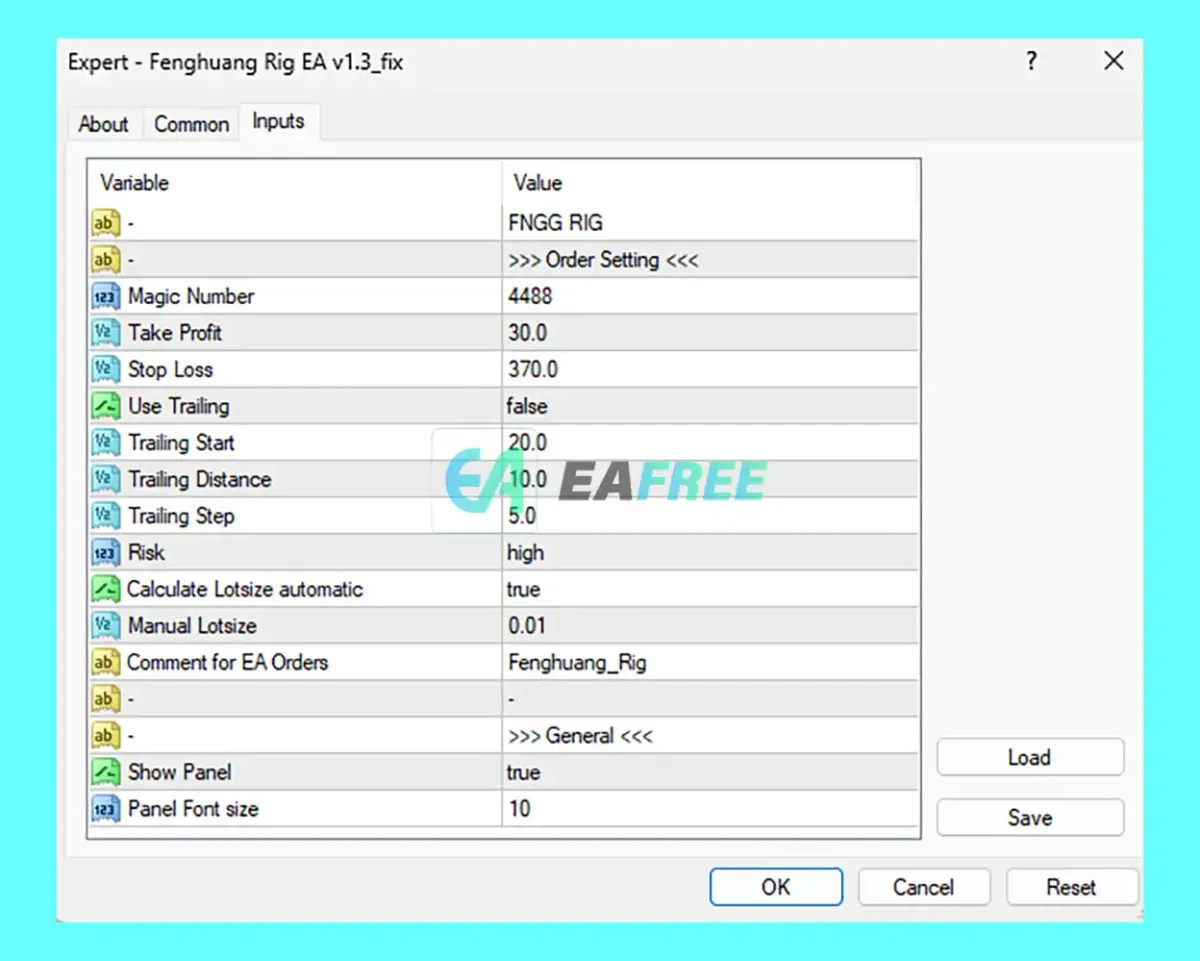Click the integer icon beside Risk
This screenshot has width=1200, height=961.
[x=105, y=553]
